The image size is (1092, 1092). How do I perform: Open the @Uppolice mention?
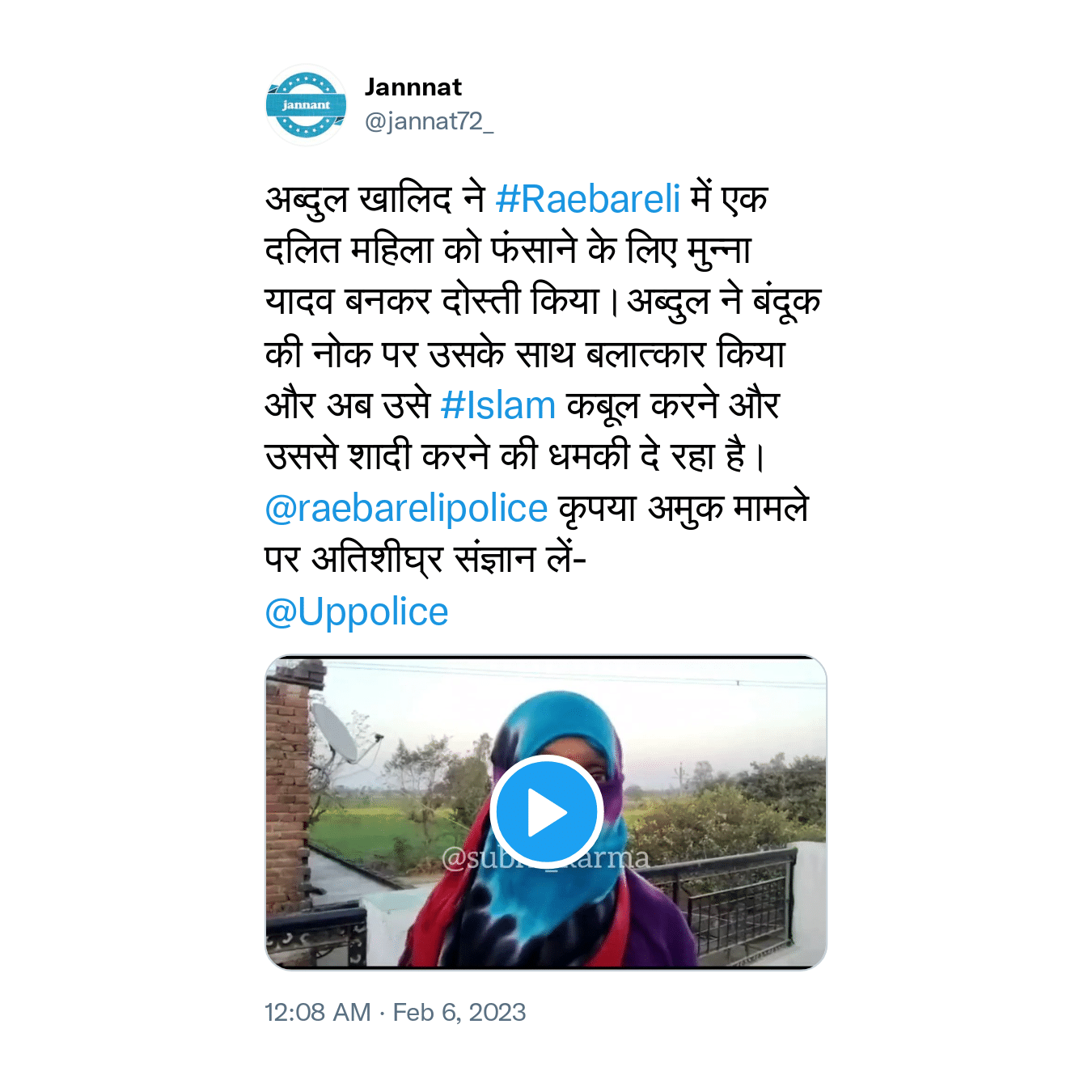click(x=357, y=612)
